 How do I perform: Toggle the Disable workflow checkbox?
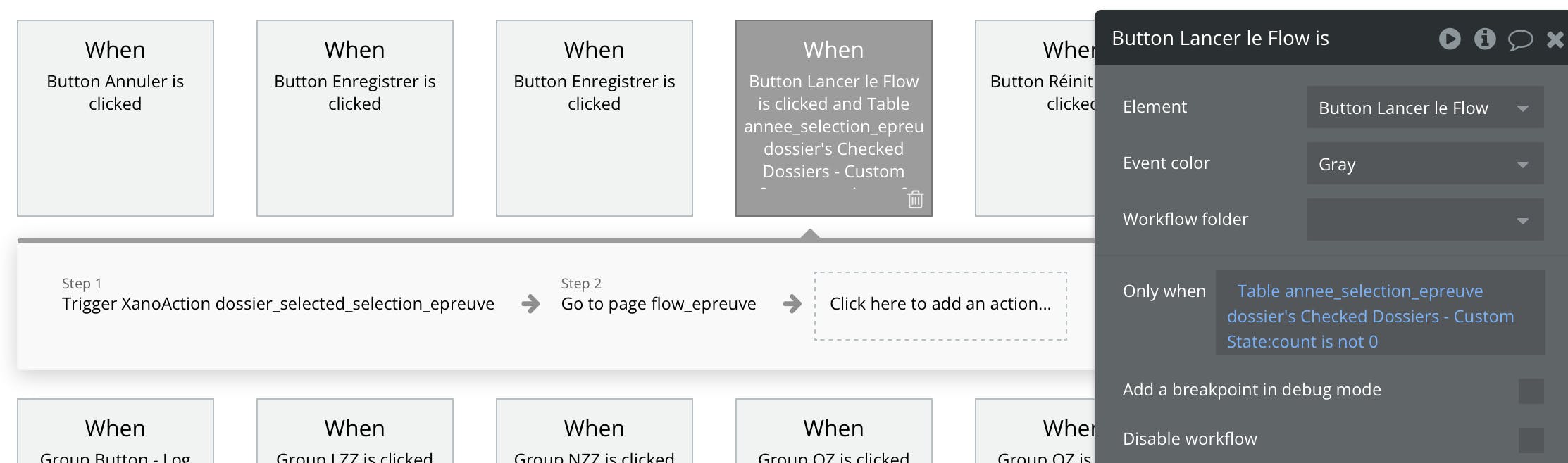(1531, 440)
